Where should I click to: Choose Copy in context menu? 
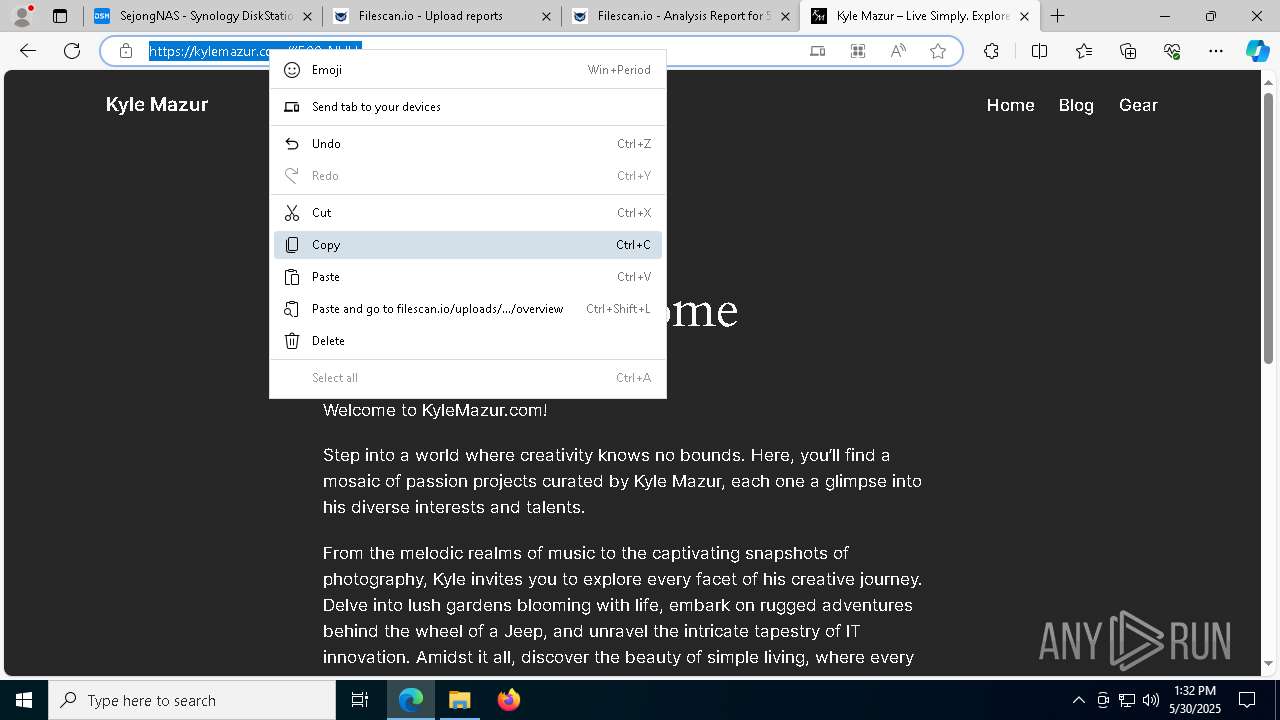(x=467, y=245)
